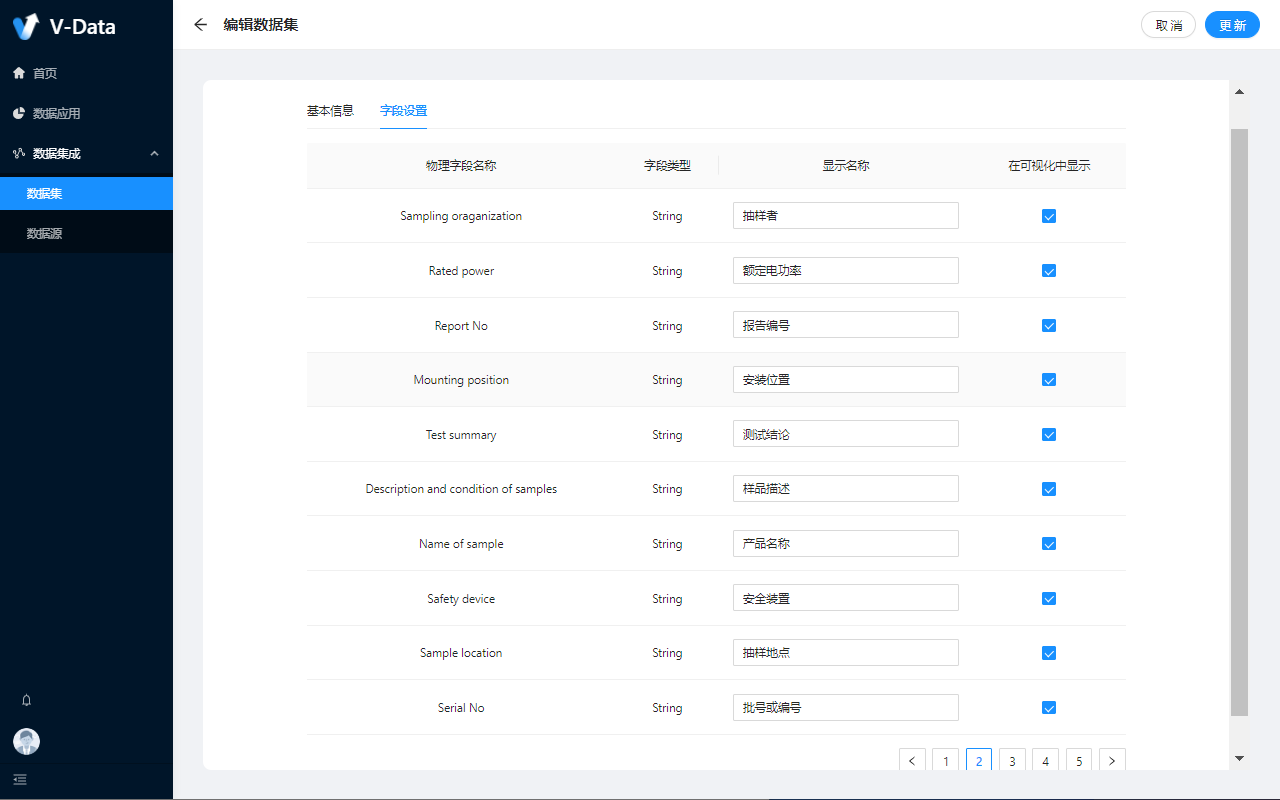Go to next page with right arrow
The height and width of the screenshot is (800, 1280).
click(1112, 761)
